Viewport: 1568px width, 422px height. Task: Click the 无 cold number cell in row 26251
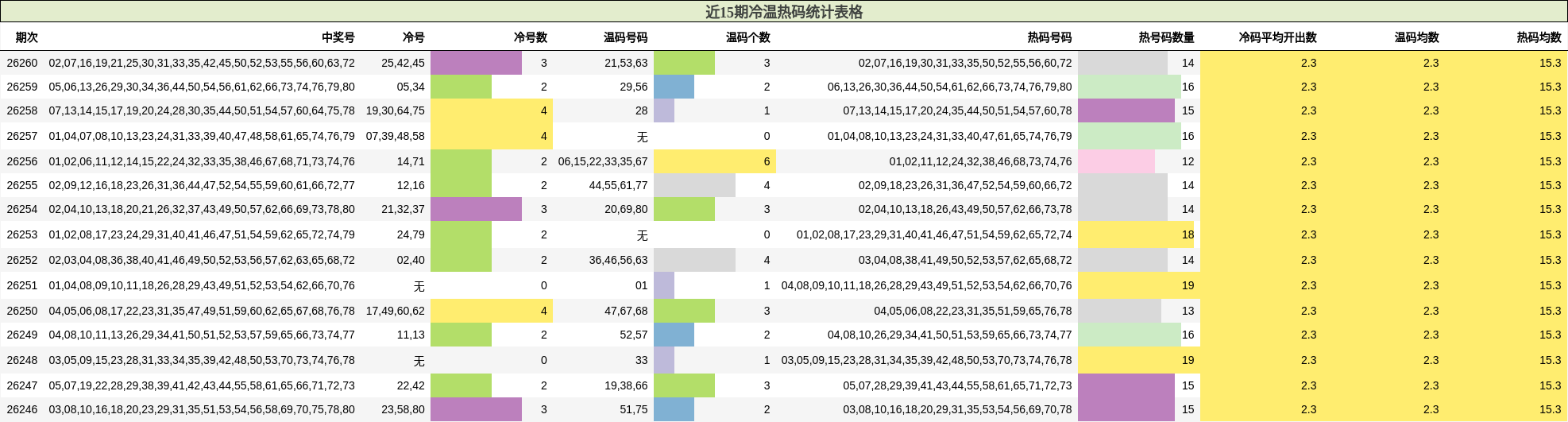click(x=419, y=285)
